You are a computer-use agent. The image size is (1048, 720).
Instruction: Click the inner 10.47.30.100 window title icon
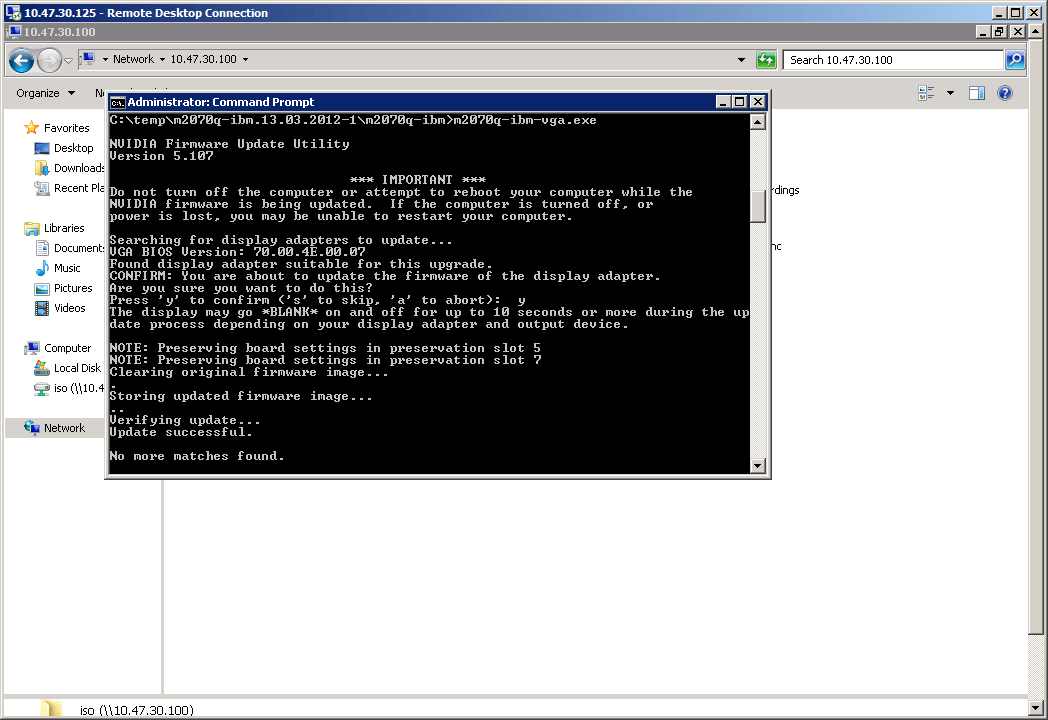(14, 31)
